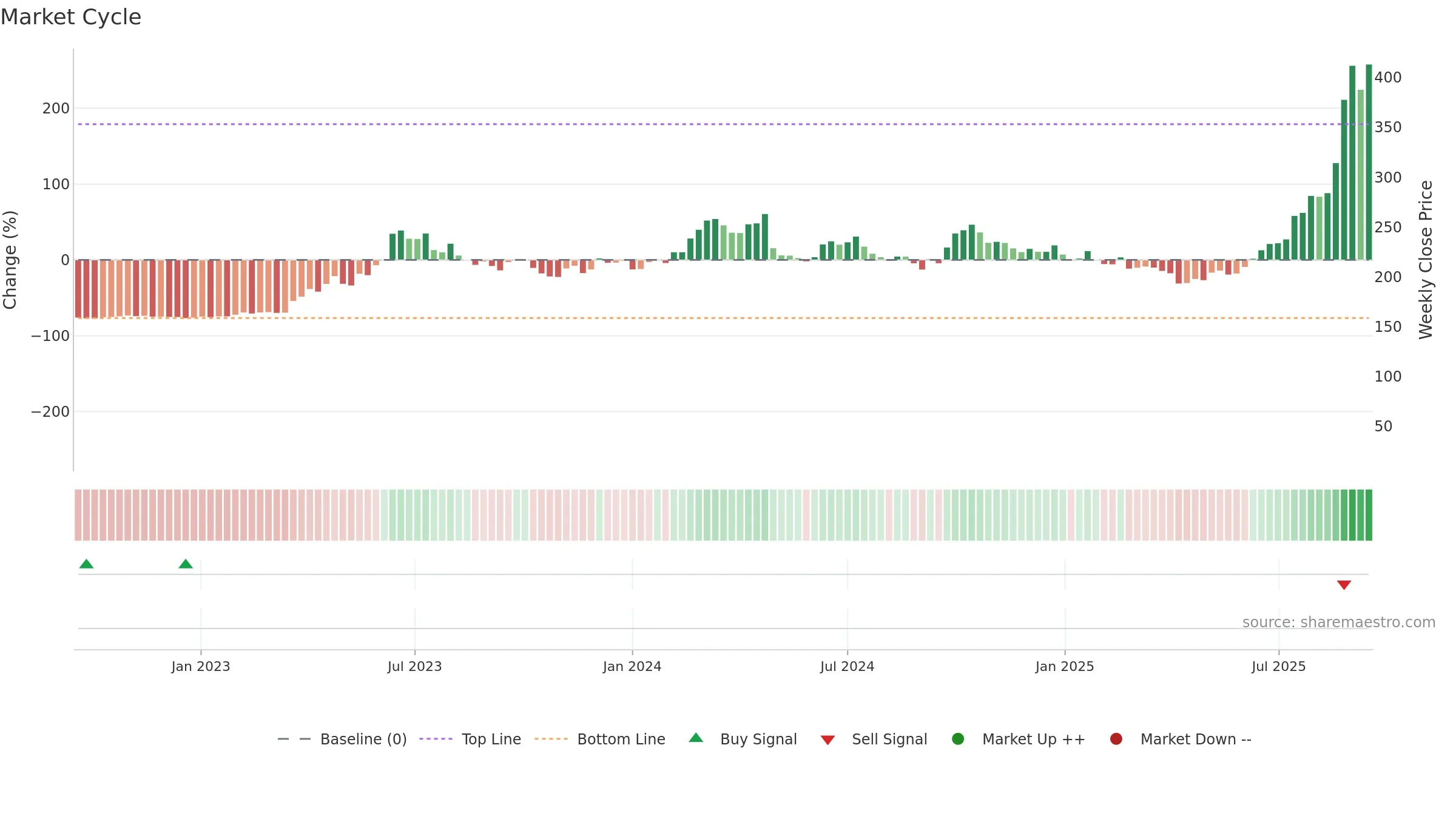
Task: Click the Jan 2025 x-axis label
Action: coord(1065,667)
